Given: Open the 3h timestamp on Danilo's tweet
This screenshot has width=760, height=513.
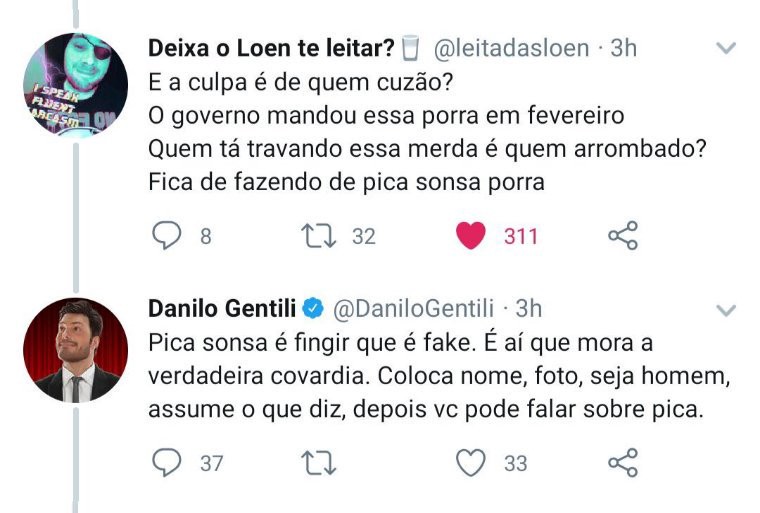Looking at the screenshot, I should point(528,306).
